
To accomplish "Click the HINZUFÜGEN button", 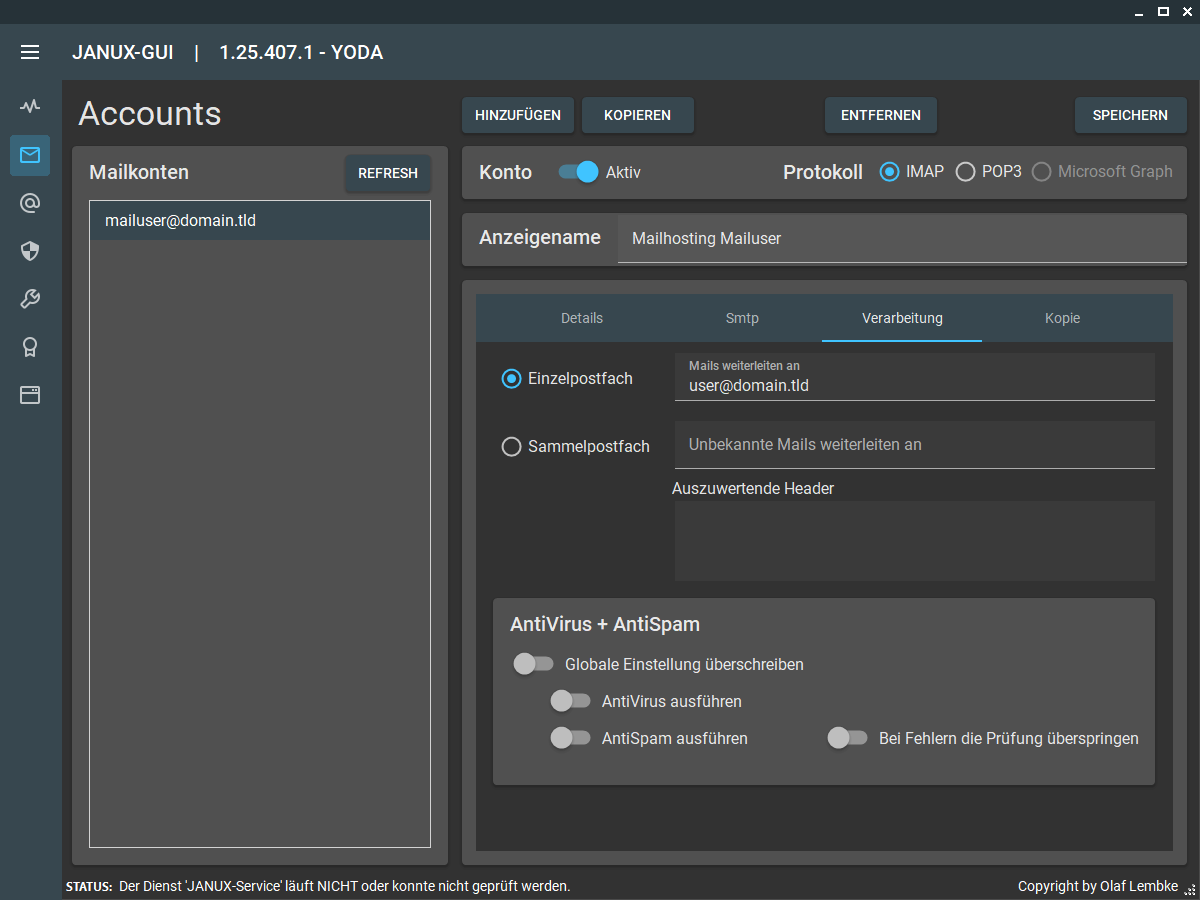I will (x=518, y=115).
